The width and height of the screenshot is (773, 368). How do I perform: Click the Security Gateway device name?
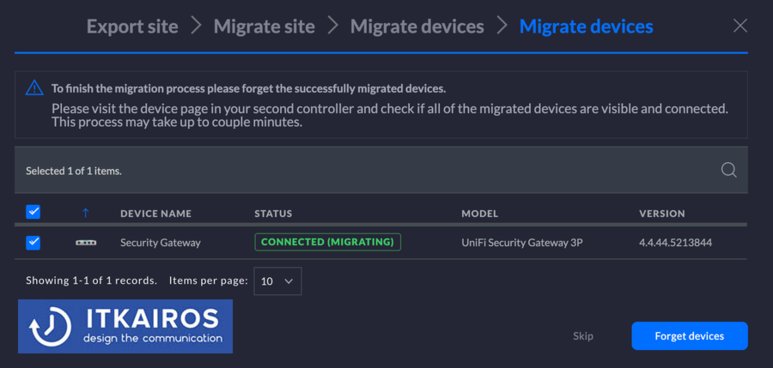(x=161, y=243)
